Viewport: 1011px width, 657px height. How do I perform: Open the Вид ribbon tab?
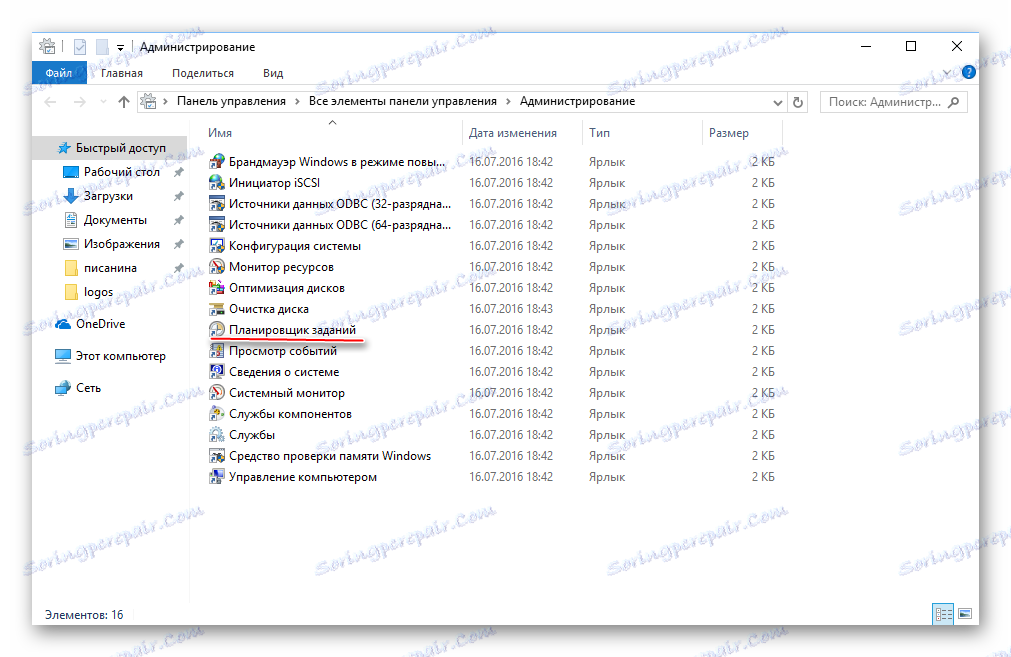pyautogui.click(x=273, y=73)
